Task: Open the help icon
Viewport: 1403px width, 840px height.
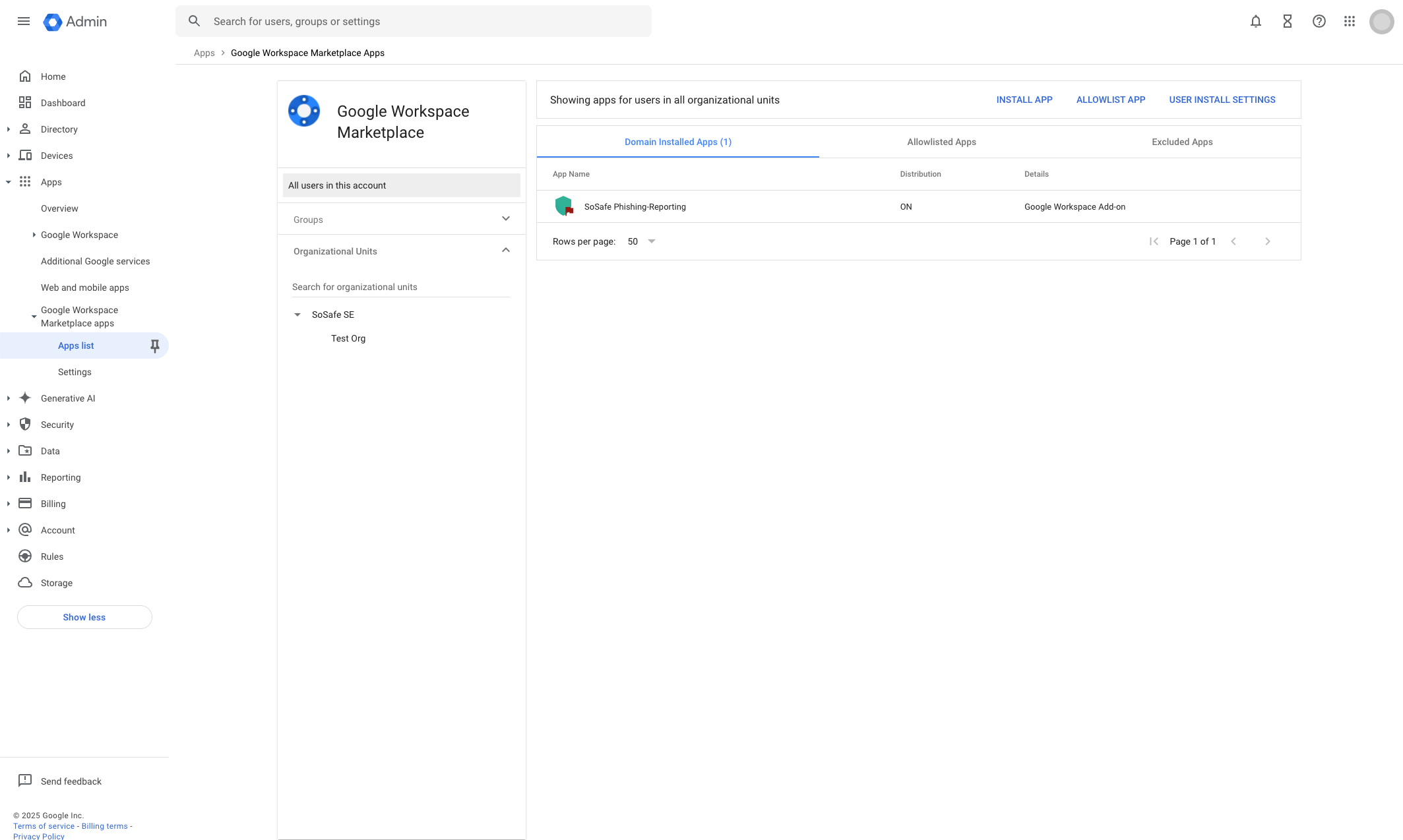Action: pos(1319,21)
